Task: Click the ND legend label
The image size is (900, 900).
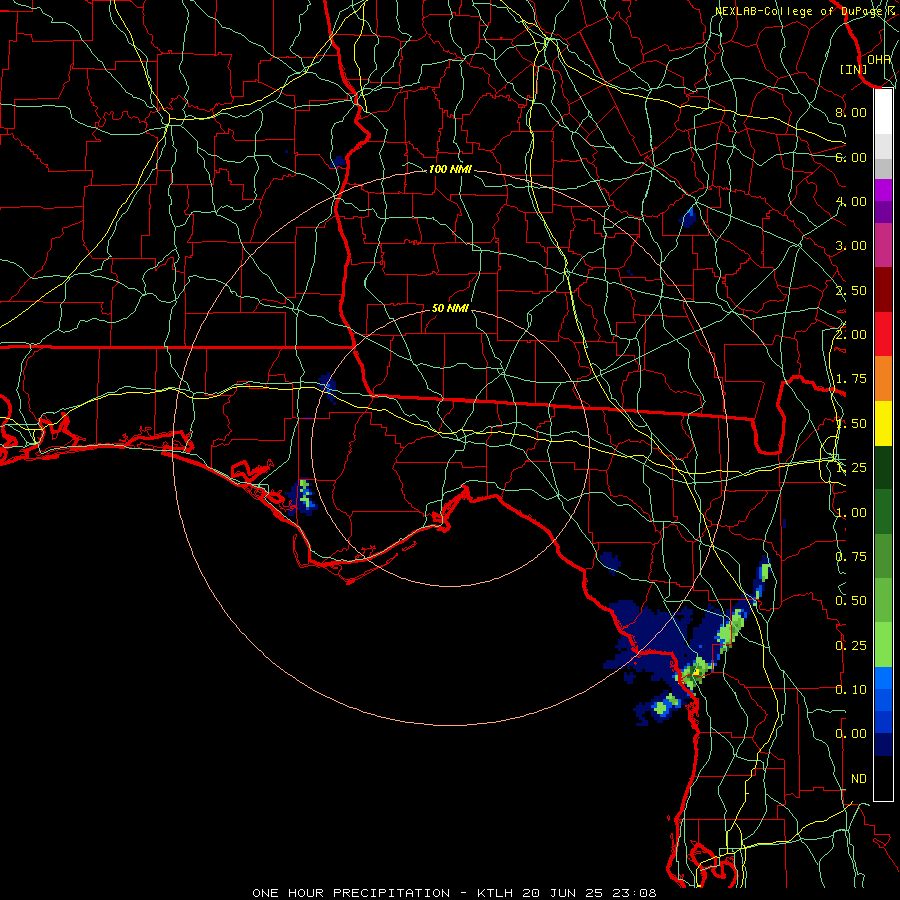Action: (x=859, y=779)
